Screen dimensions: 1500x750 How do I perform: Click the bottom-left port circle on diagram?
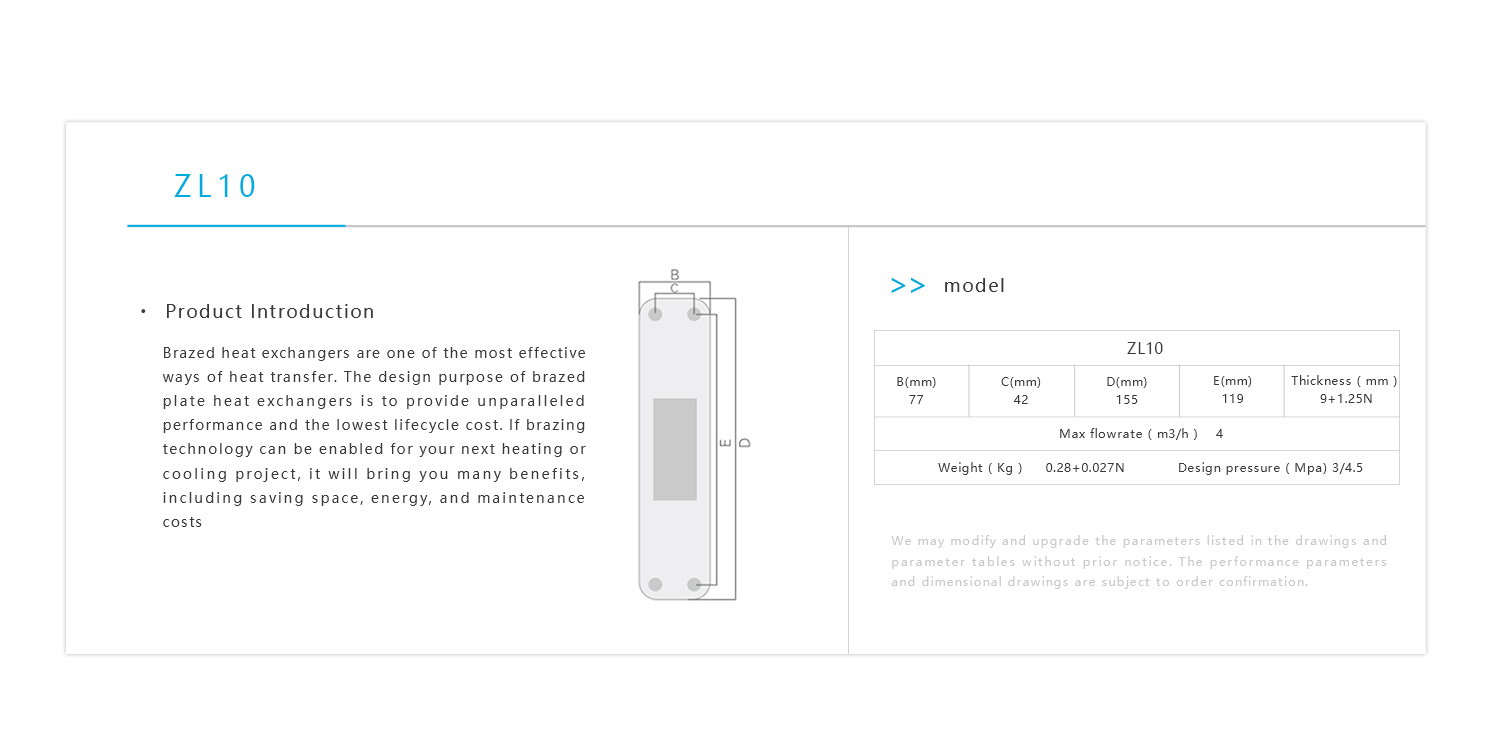(655, 584)
